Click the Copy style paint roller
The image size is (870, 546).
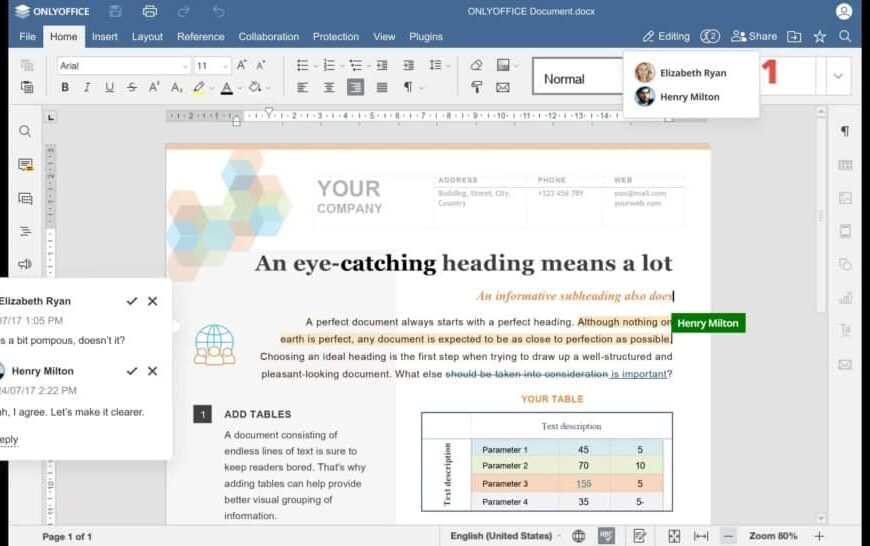tap(476, 87)
